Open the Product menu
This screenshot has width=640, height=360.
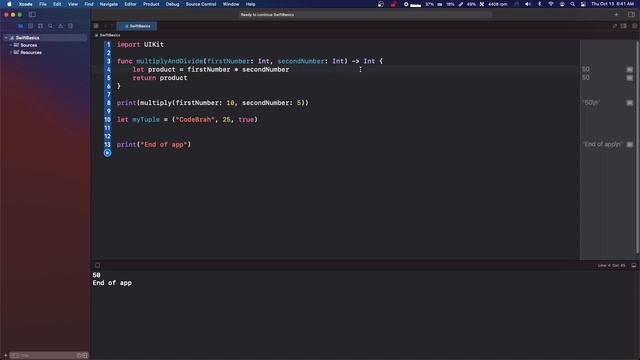151,4
